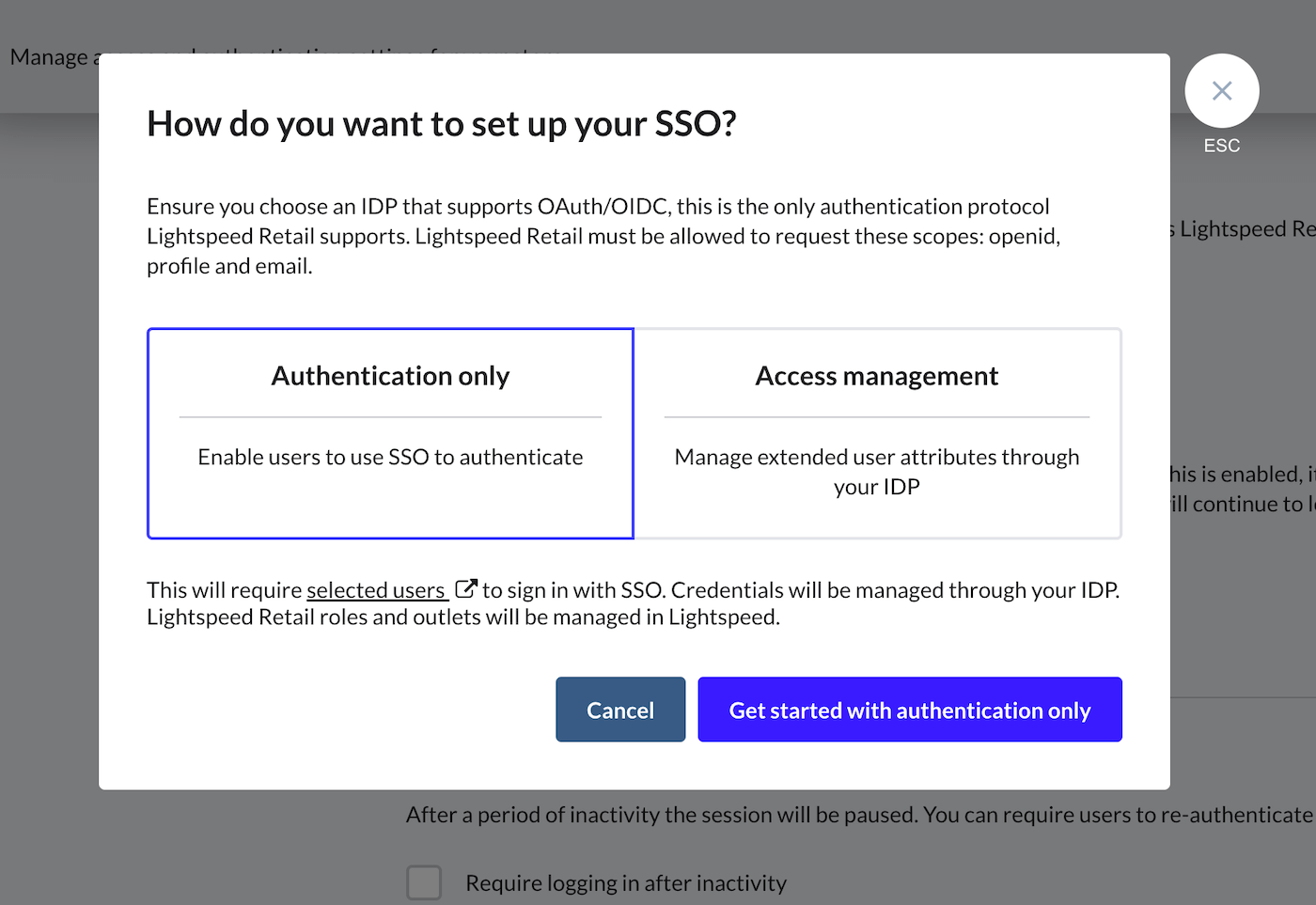This screenshot has height=905, width=1316.
Task: Follow the selected users hyperlink text
Action: (376, 590)
